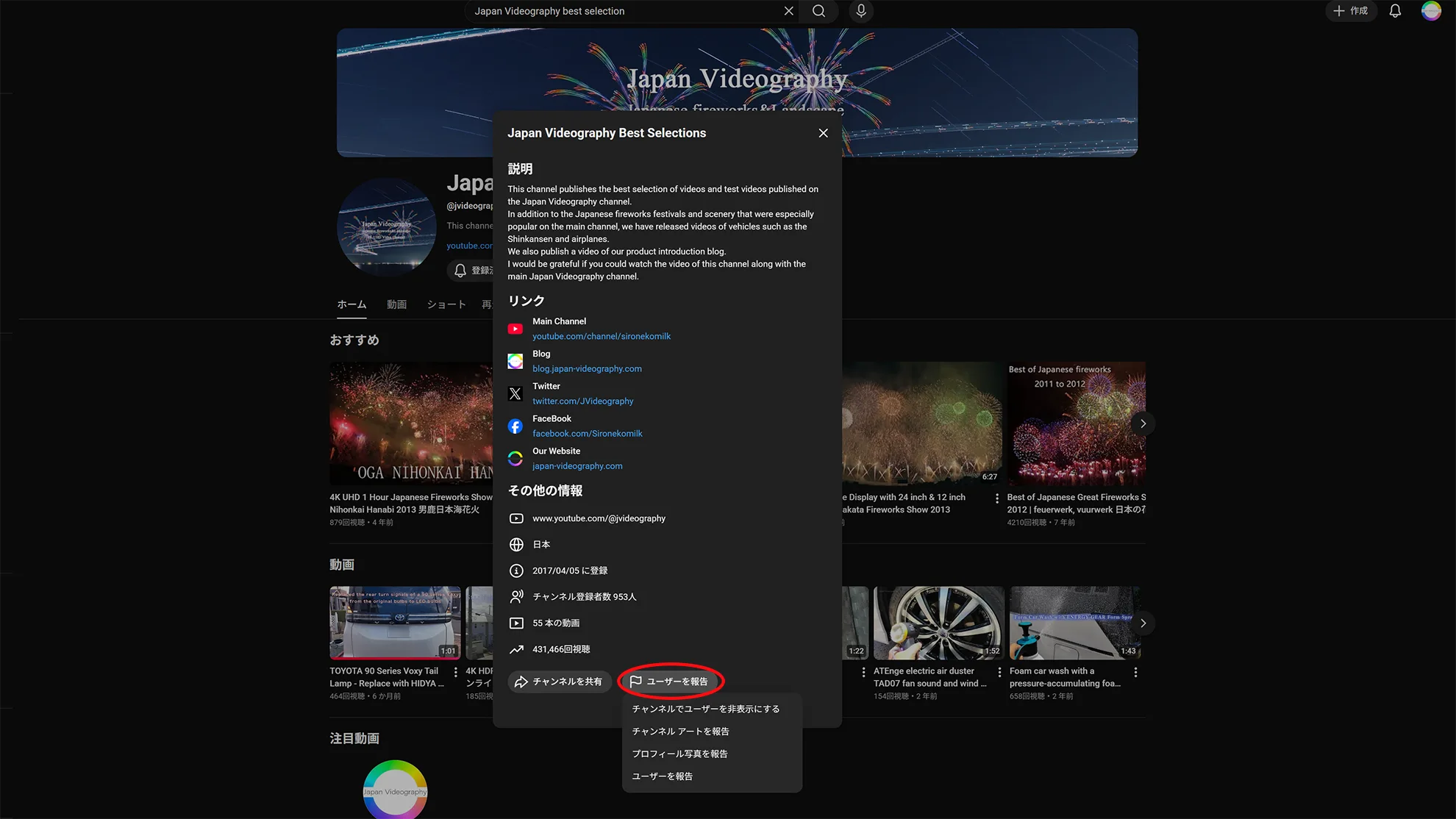
Task: Click the subscribers icon beside 953人
Action: [x=516, y=597]
